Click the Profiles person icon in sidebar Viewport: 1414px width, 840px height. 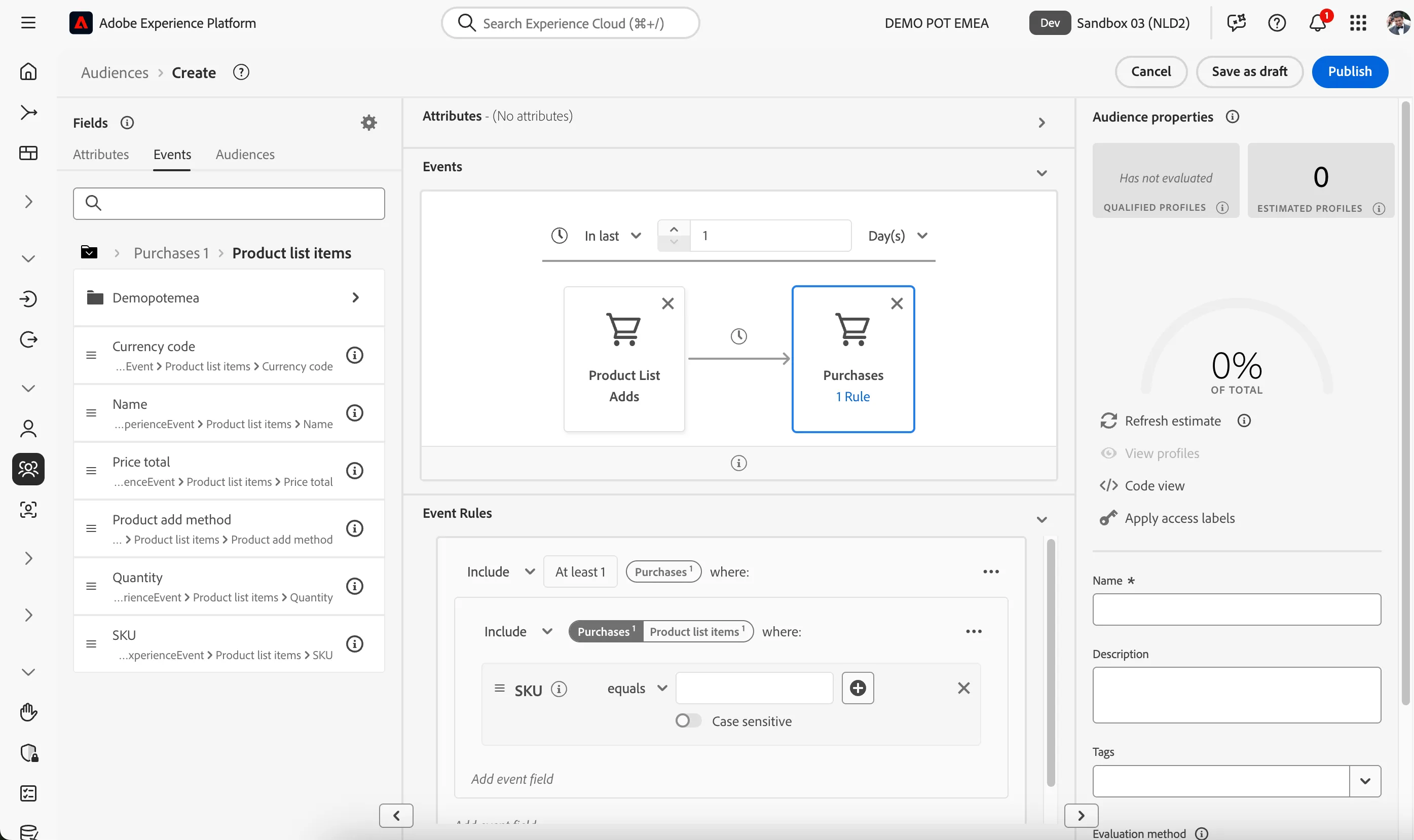click(x=28, y=429)
